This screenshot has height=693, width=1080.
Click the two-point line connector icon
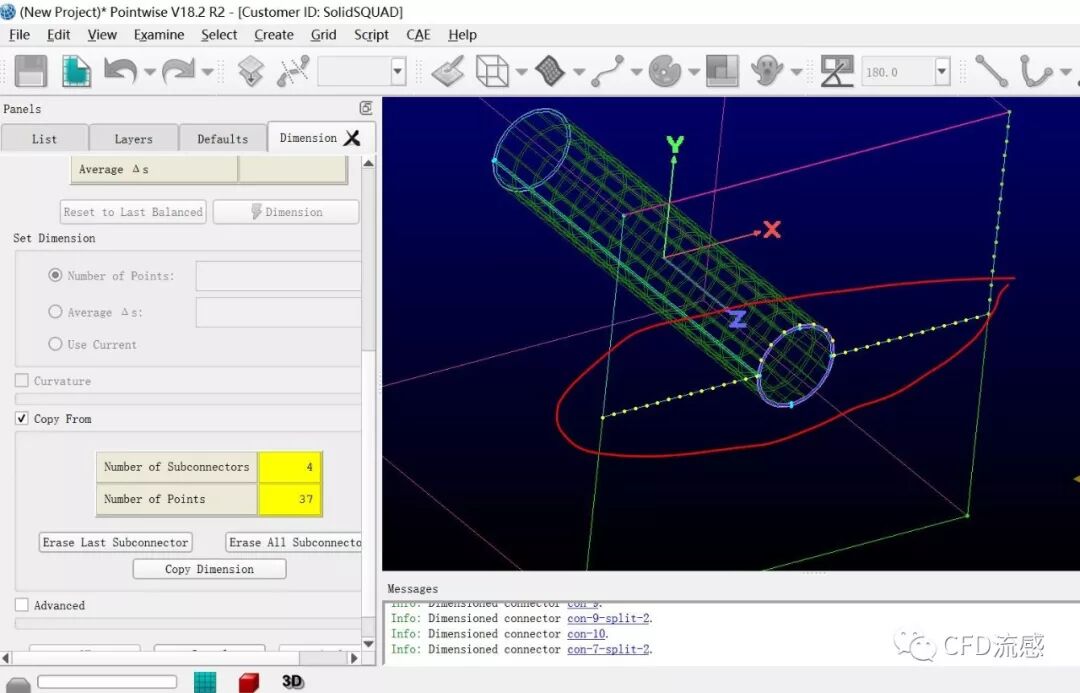pyautogui.click(x=991, y=71)
